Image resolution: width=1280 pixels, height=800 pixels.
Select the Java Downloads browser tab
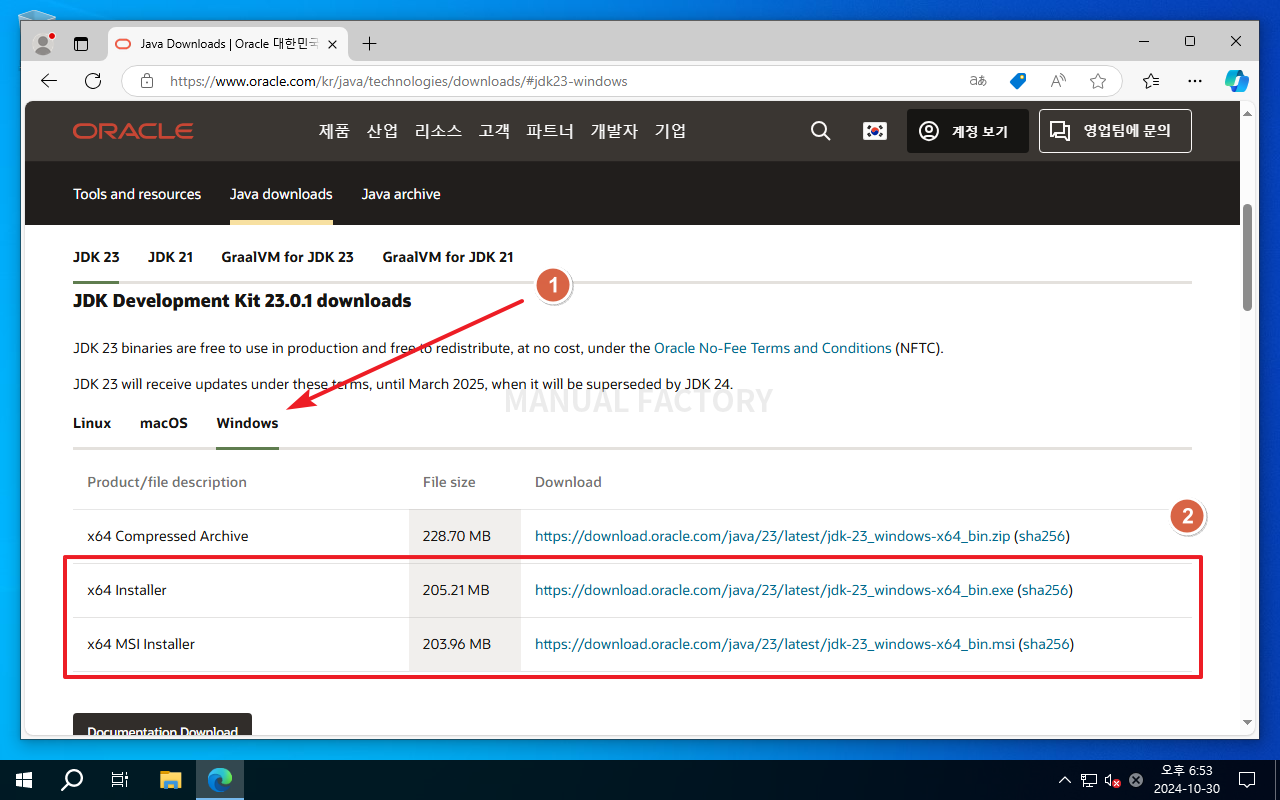click(226, 44)
